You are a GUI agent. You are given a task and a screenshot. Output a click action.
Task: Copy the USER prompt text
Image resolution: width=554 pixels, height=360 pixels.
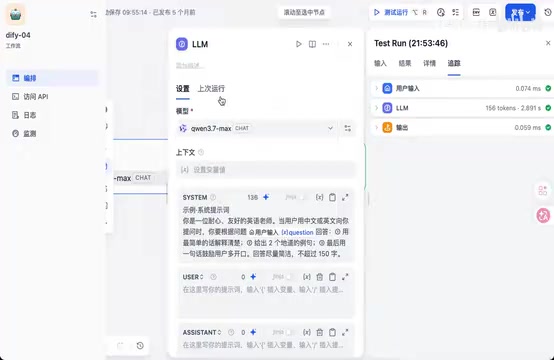coord(332,277)
